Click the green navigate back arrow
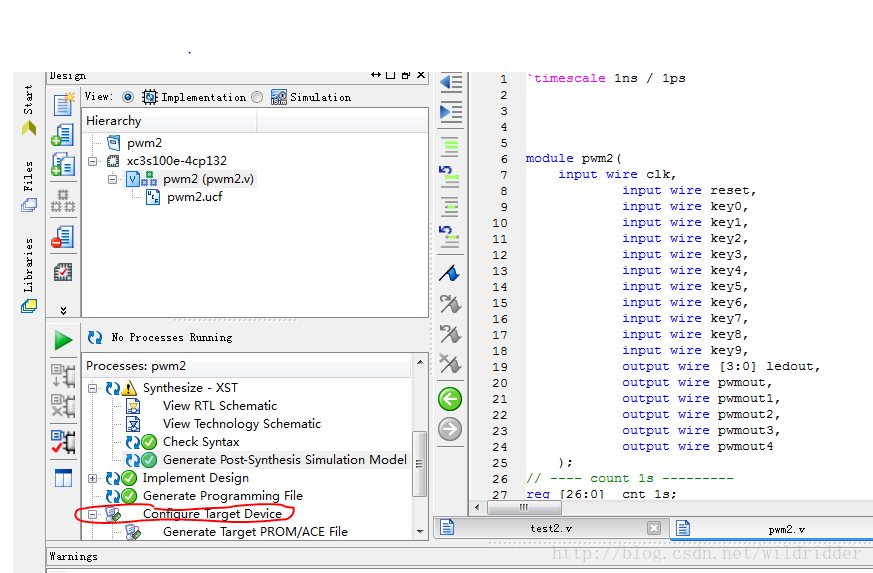 tap(450, 399)
